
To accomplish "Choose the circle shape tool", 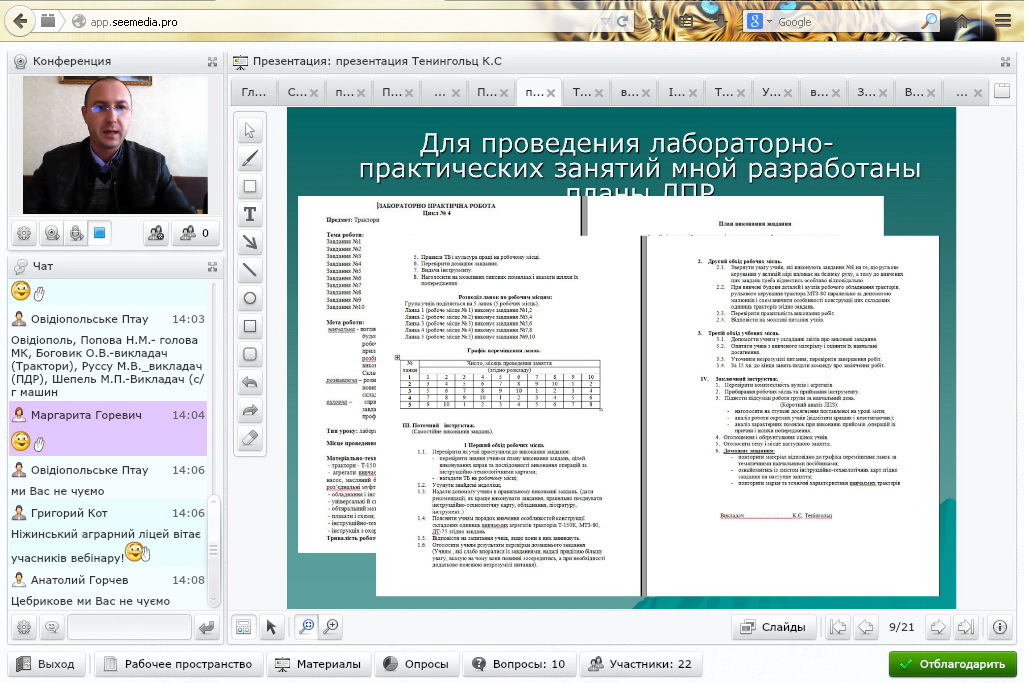I will pyautogui.click(x=250, y=298).
